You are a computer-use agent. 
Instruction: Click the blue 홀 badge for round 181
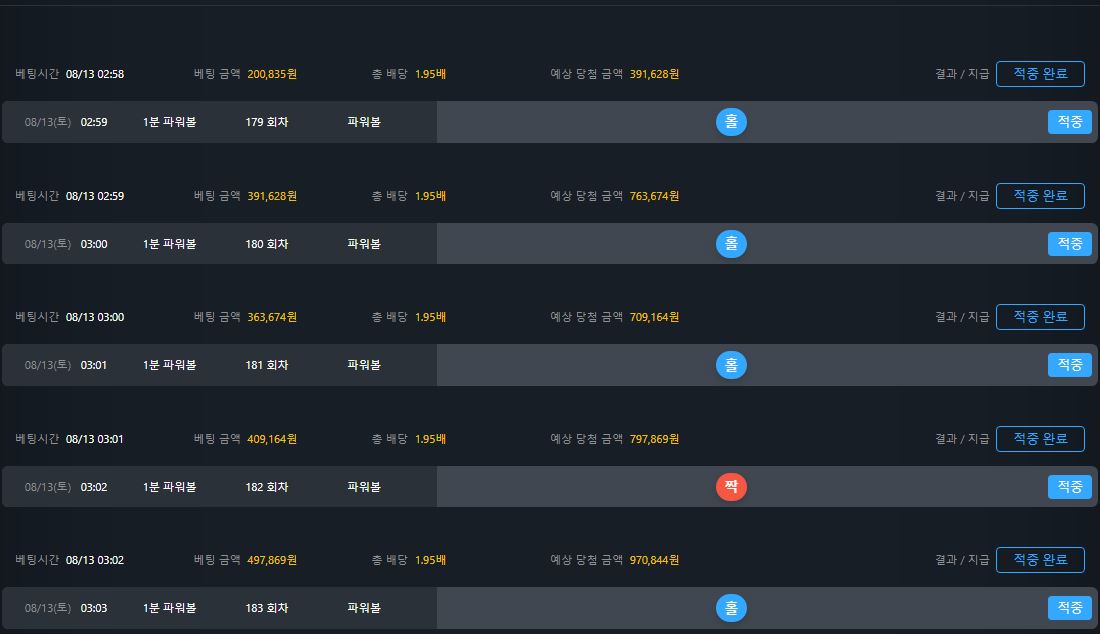[731, 365]
